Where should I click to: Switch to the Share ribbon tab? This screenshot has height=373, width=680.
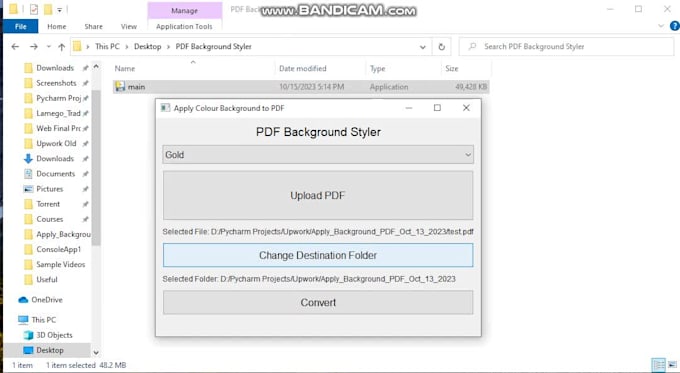[x=94, y=26]
